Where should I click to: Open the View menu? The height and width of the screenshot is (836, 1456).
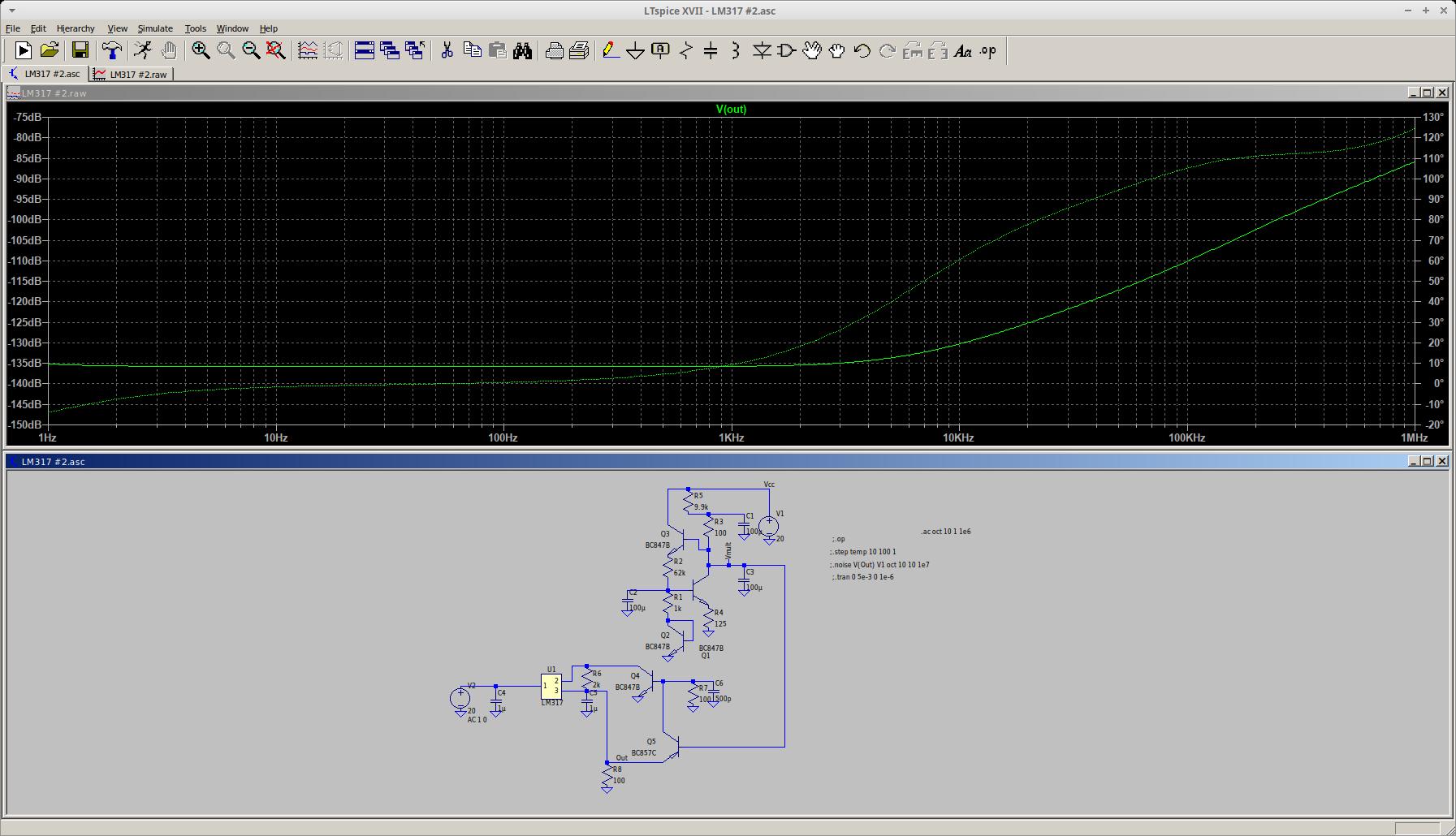point(117,28)
